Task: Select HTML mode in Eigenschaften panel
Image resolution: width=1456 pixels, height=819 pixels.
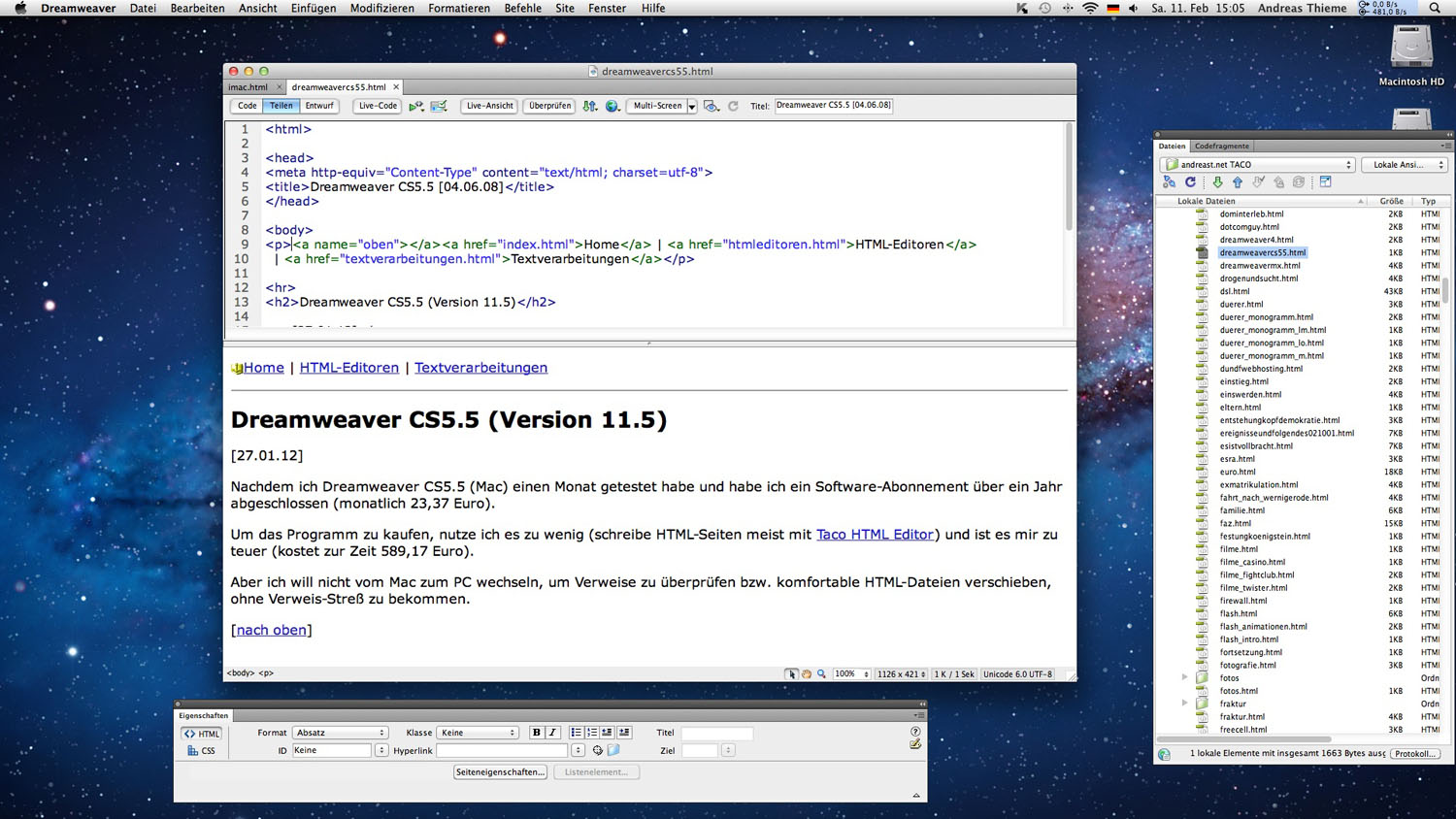Action: [x=202, y=734]
